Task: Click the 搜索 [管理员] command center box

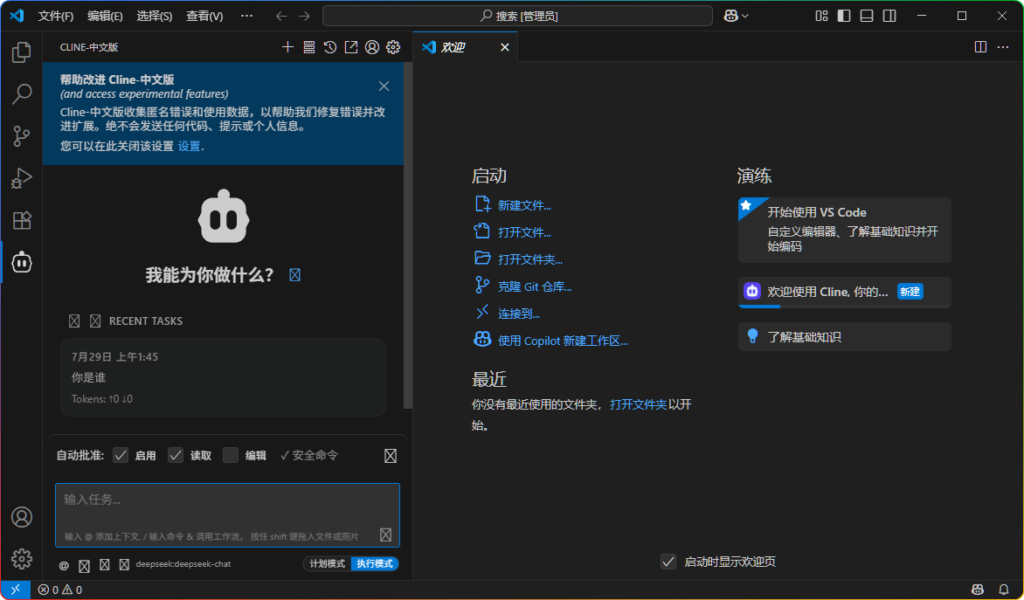Action: click(x=517, y=16)
